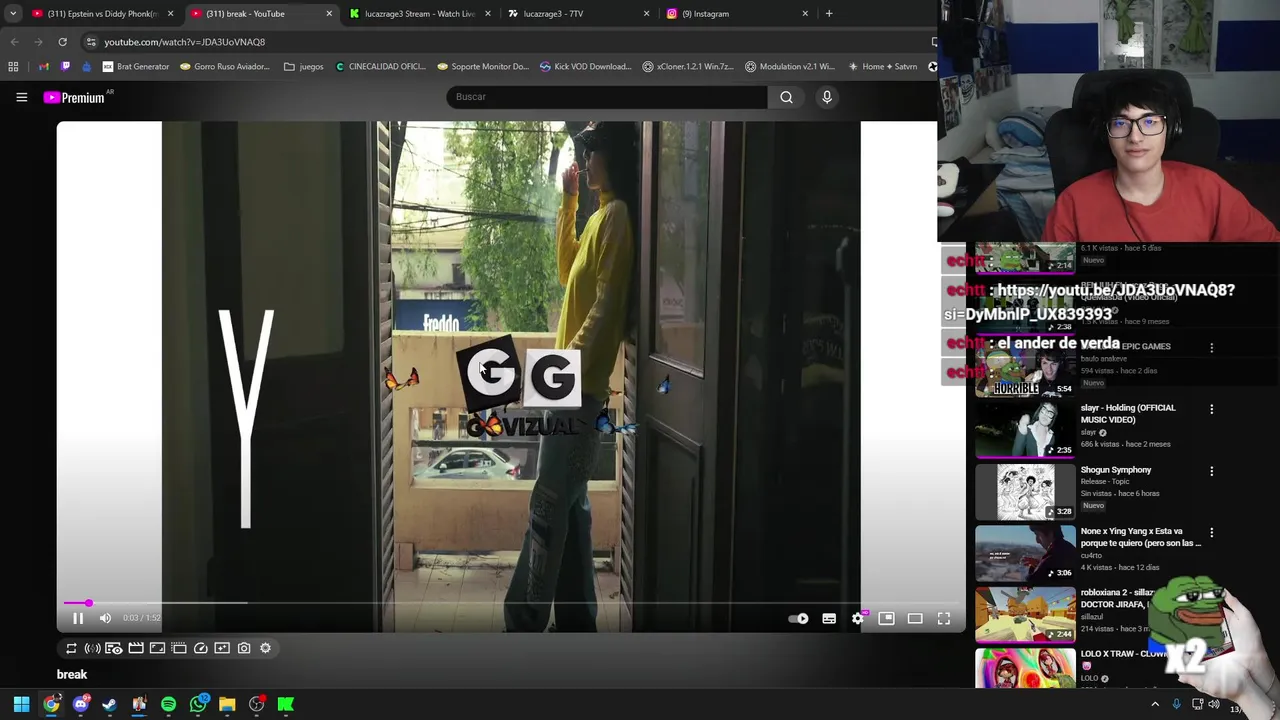Open options menu for slayr Holding video
1280x720 pixels.
click(1212, 409)
